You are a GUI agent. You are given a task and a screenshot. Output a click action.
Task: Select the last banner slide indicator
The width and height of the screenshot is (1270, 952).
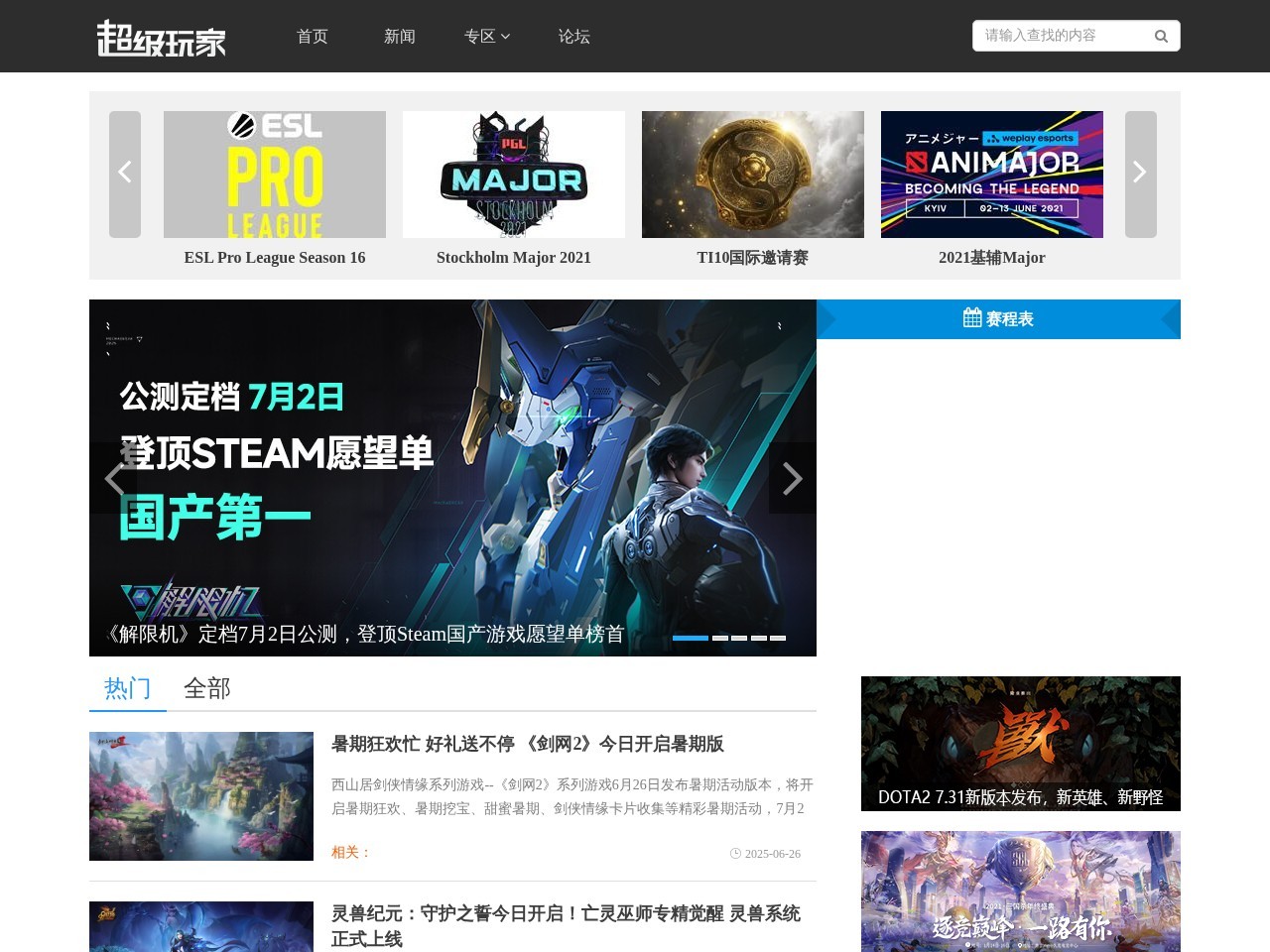click(778, 638)
